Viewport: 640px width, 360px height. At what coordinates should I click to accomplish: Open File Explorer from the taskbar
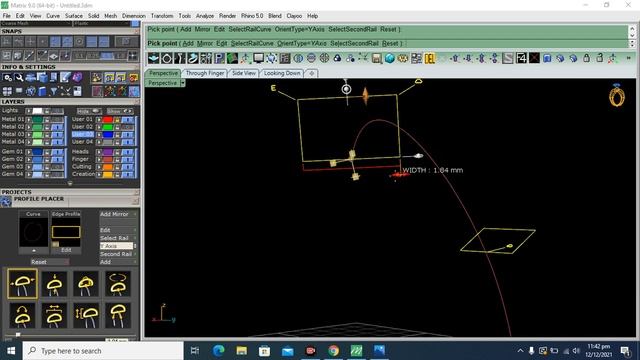(x=242, y=351)
